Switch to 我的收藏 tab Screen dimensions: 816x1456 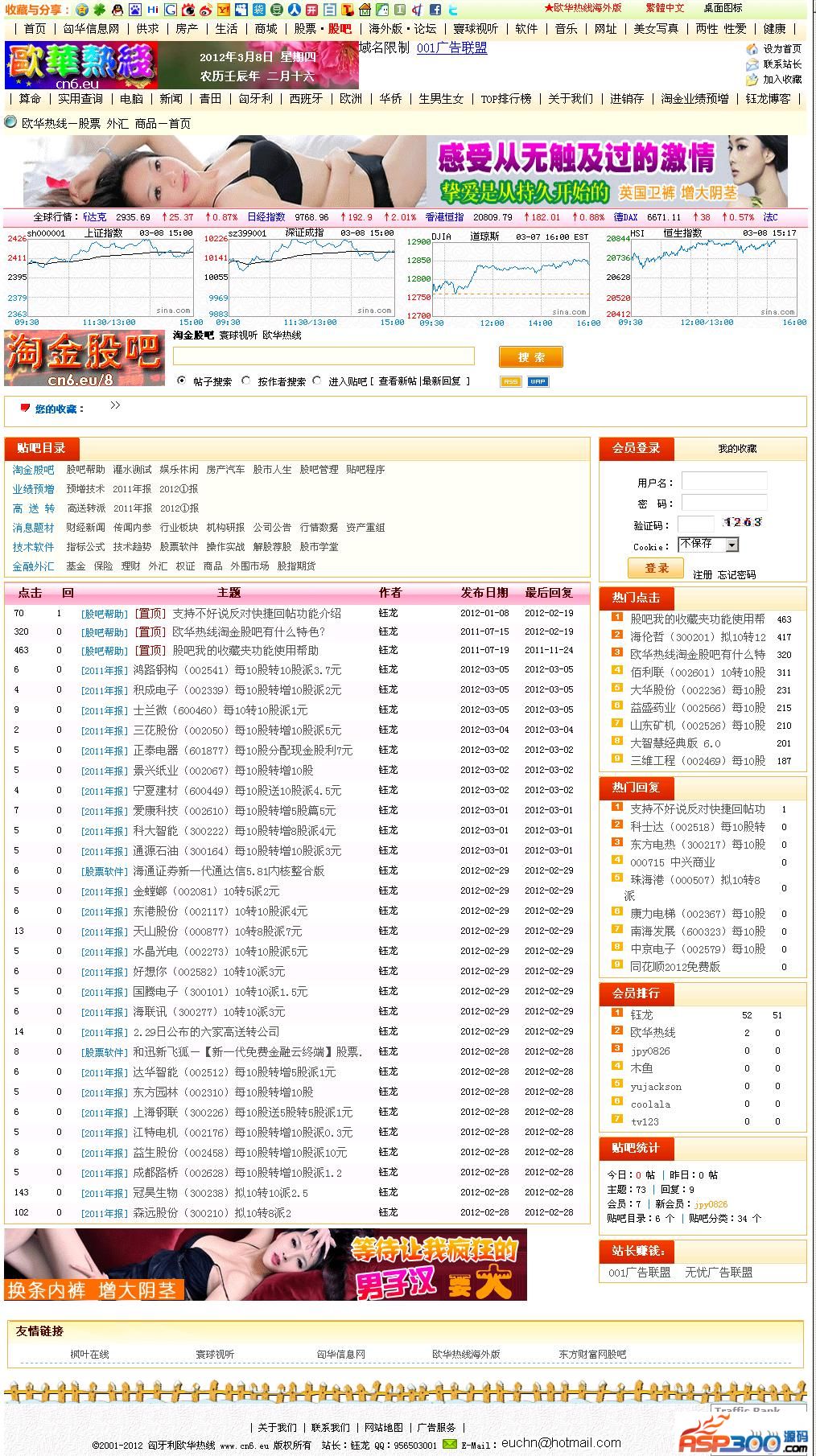(x=737, y=449)
